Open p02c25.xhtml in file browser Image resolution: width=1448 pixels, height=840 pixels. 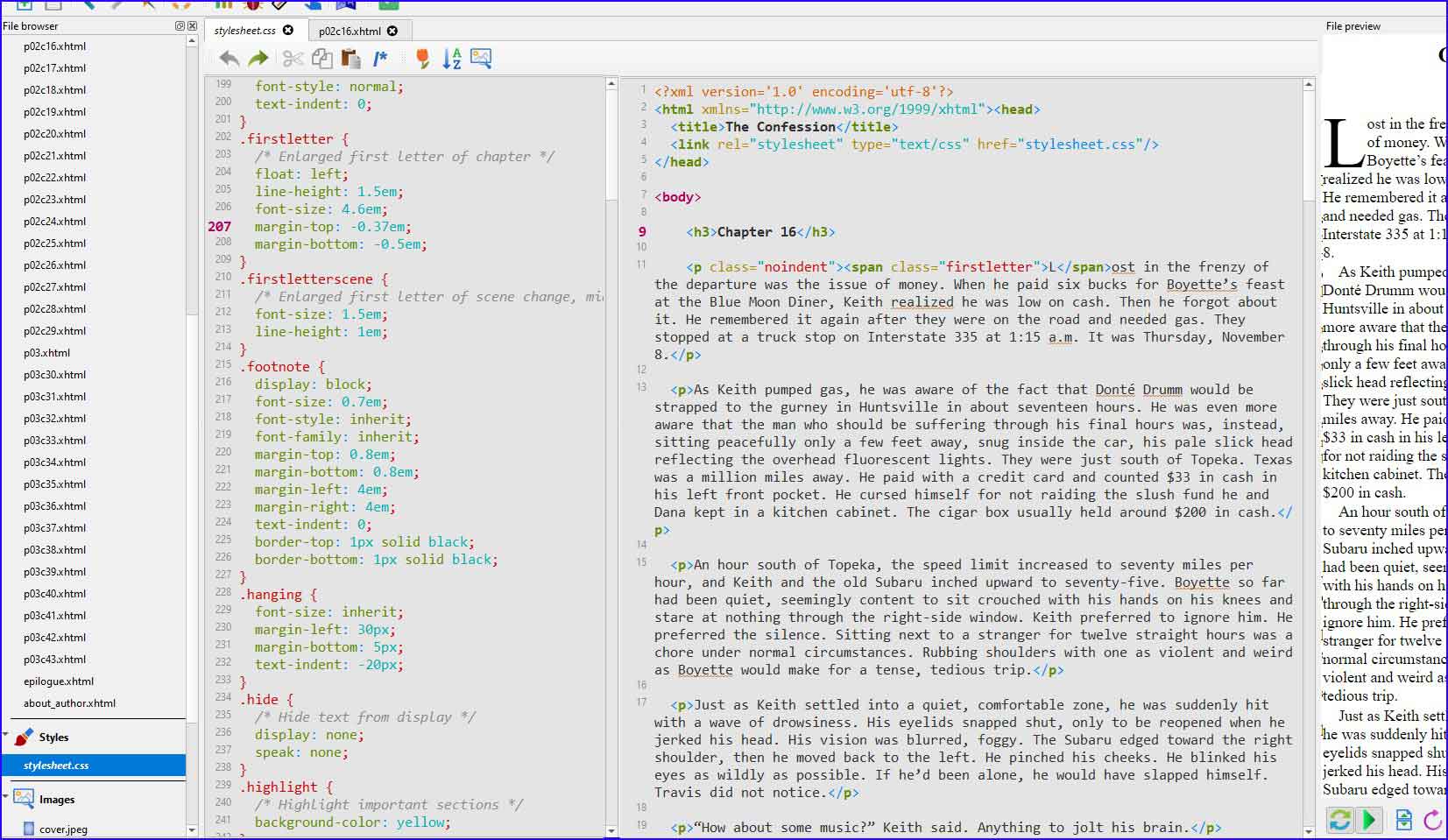54,244
